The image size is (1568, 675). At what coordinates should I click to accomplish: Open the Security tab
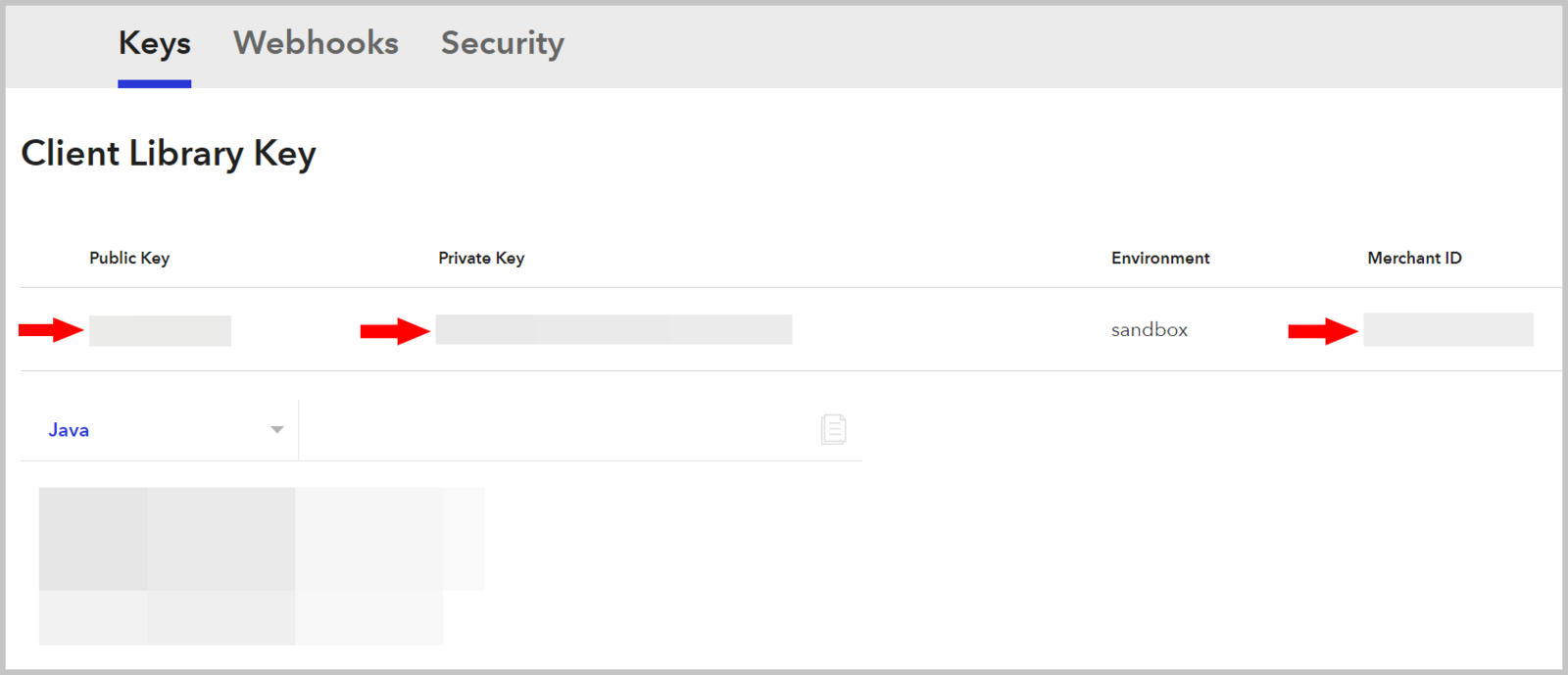click(x=503, y=43)
